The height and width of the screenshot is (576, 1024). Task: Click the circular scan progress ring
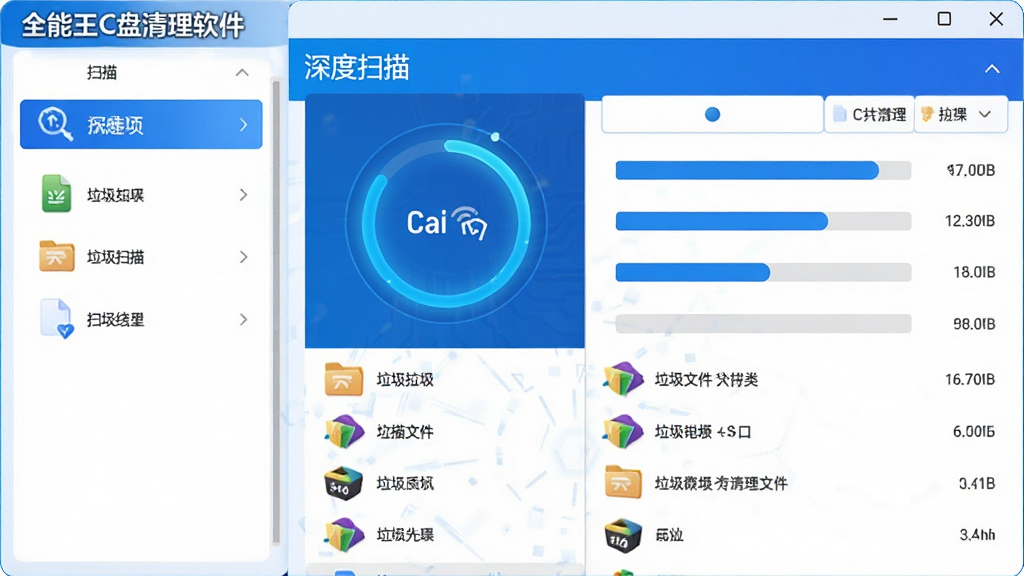tap(445, 223)
